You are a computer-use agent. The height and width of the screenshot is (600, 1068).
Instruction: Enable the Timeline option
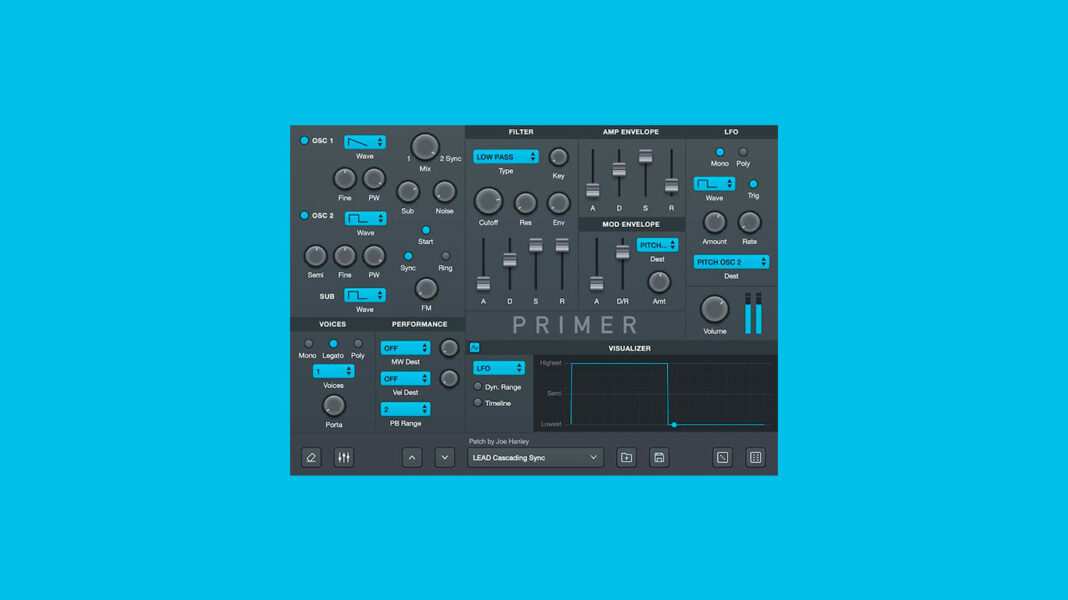pyautogui.click(x=477, y=403)
